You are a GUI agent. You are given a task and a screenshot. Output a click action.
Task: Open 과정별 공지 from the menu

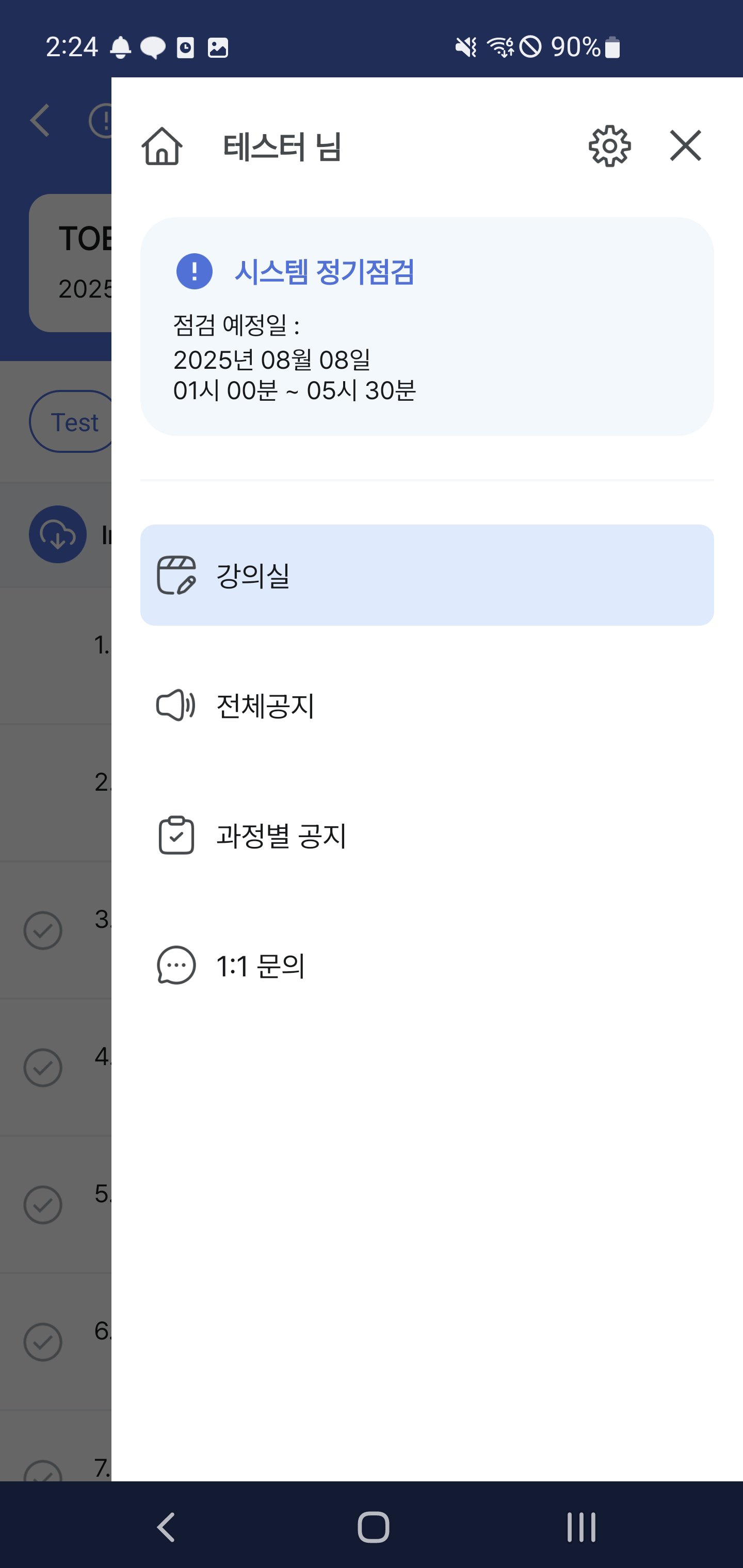[x=281, y=836]
